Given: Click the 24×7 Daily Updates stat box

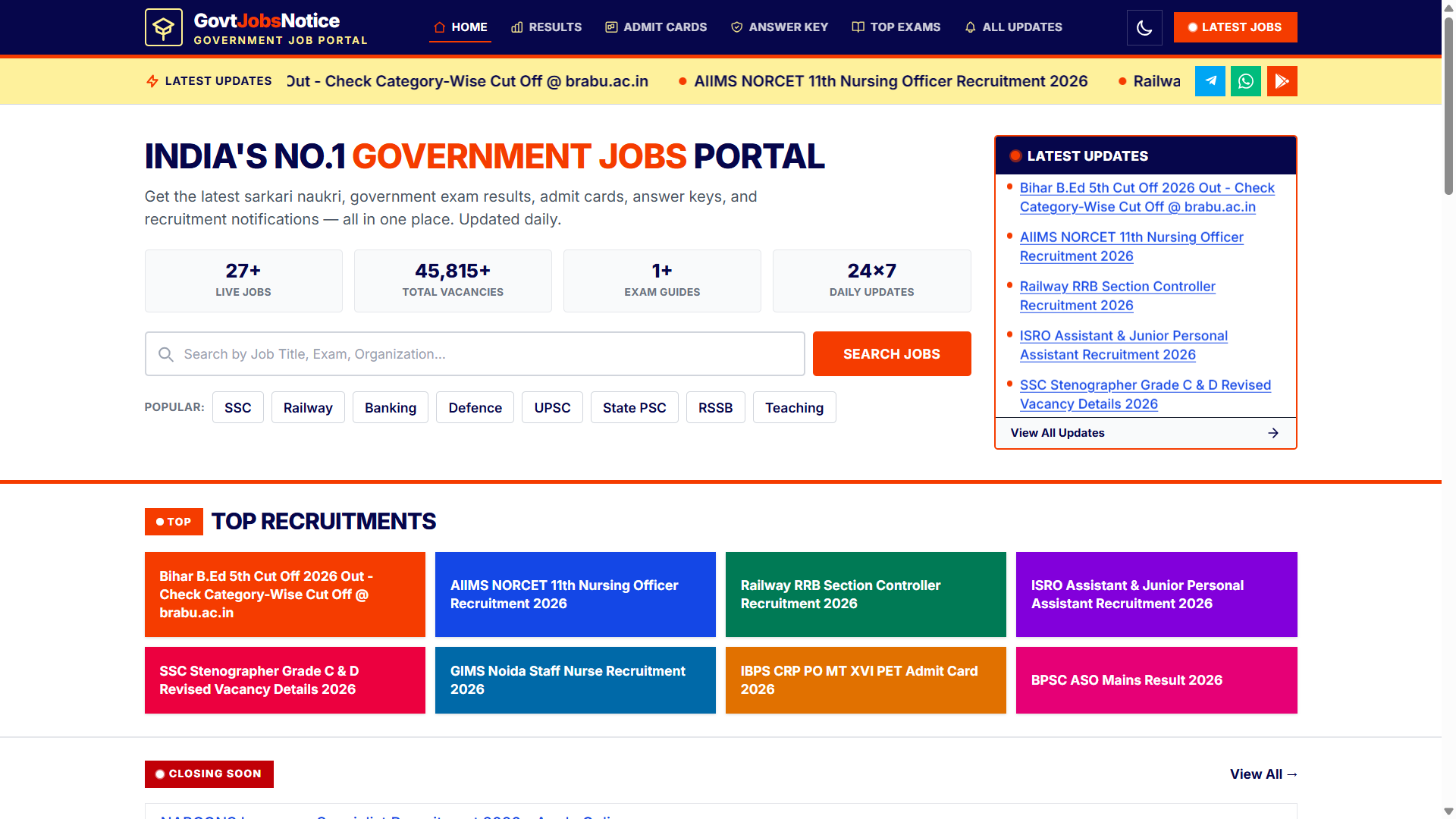Looking at the screenshot, I should click(x=872, y=281).
